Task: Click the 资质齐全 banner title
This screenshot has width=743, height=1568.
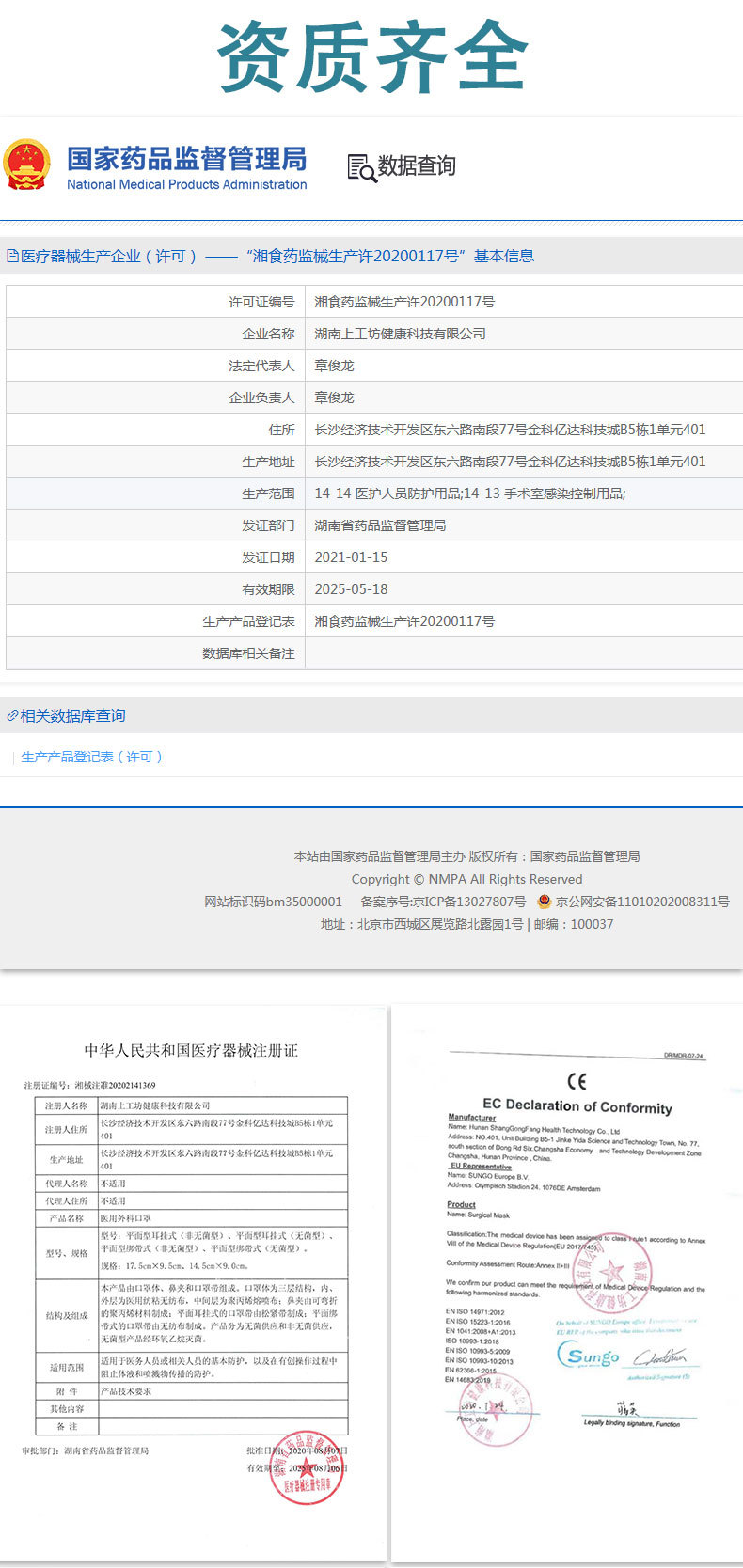Action: 371,56
